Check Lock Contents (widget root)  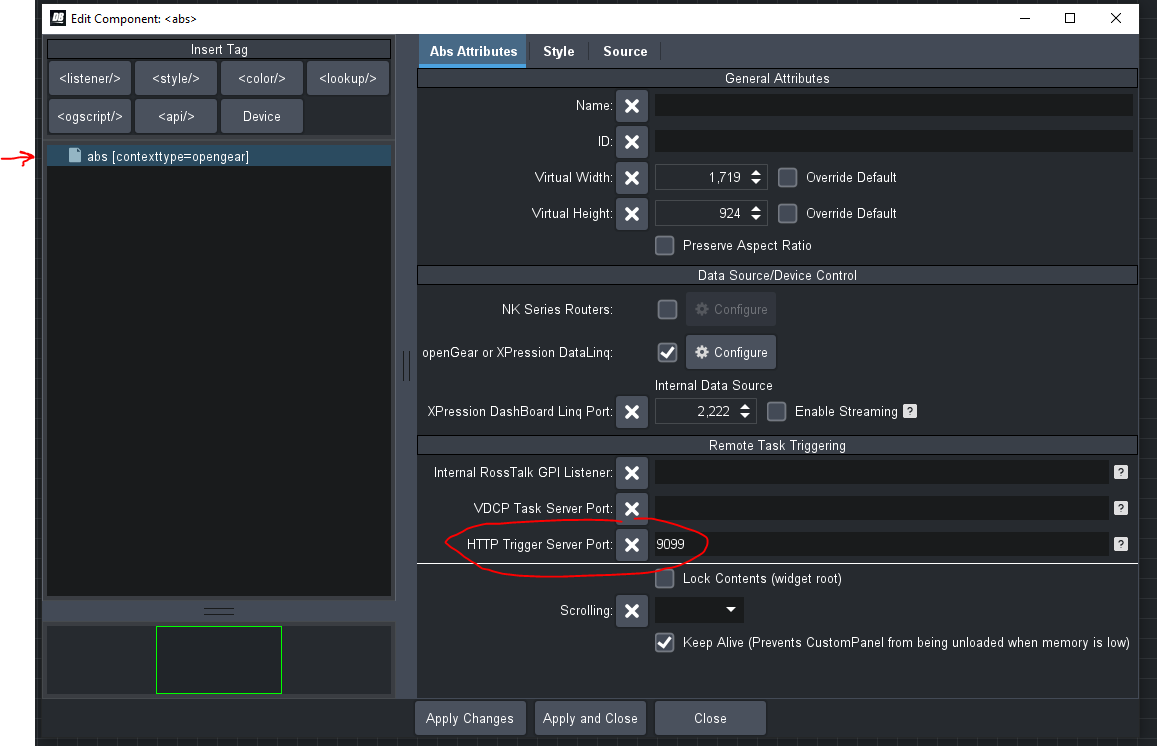tap(664, 579)
